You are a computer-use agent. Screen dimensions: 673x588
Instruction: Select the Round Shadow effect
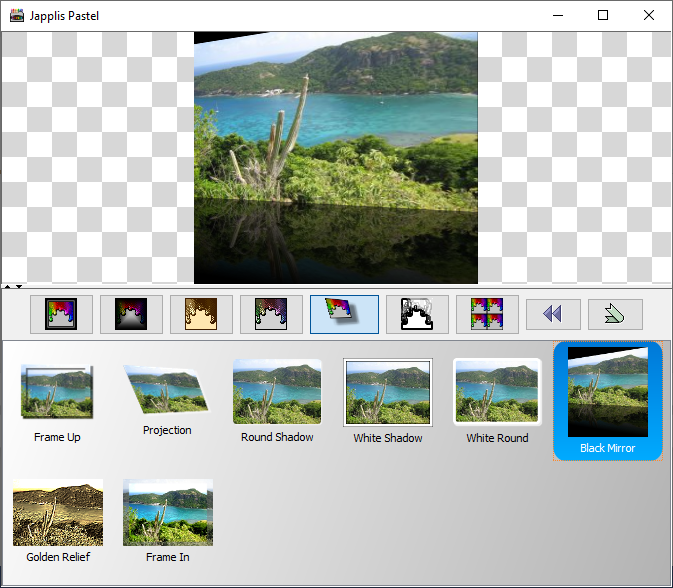pyautogui.click(x=277, y=392)
